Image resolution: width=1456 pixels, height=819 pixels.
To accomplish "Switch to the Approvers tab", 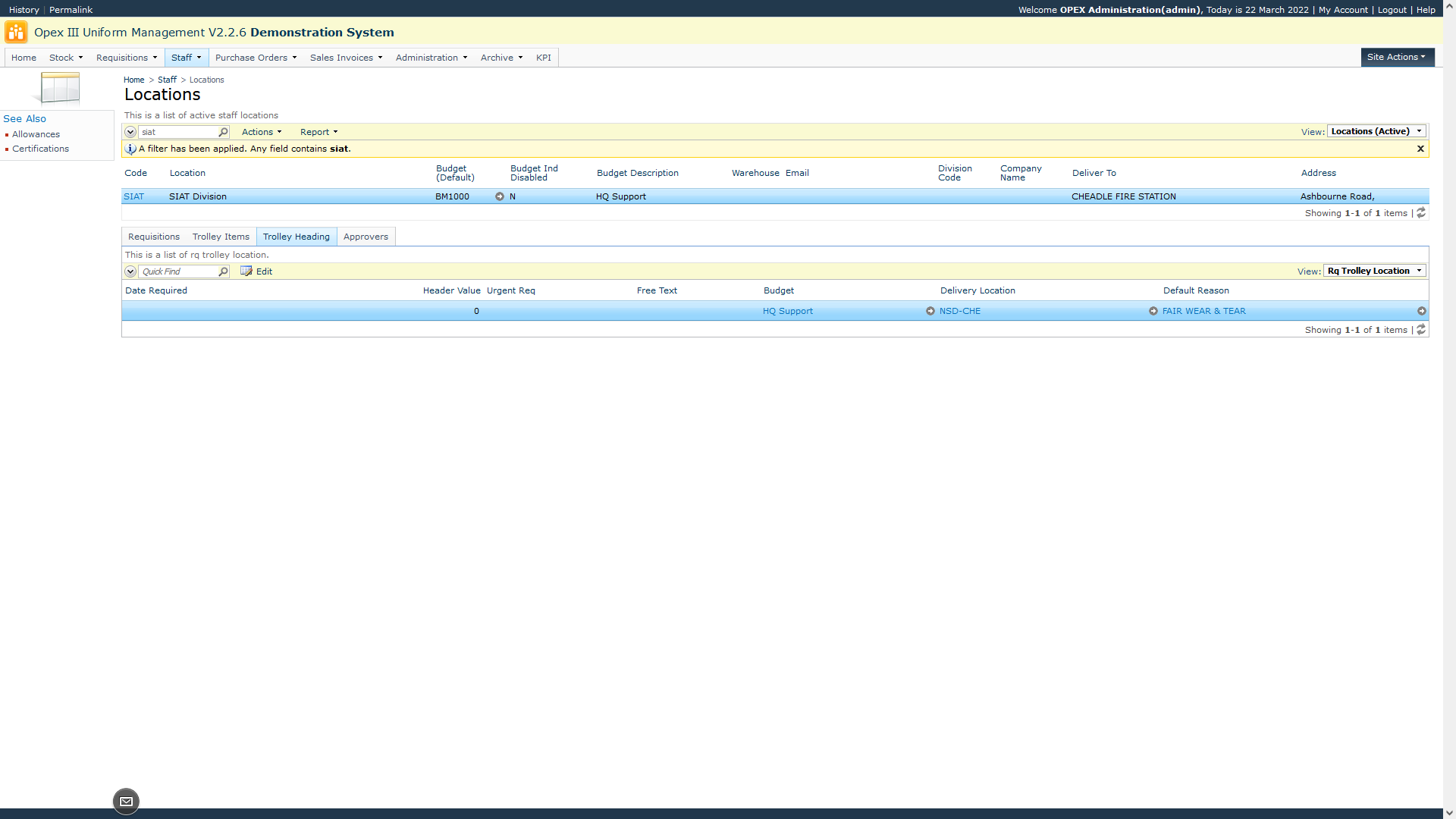I will [366, 237].
